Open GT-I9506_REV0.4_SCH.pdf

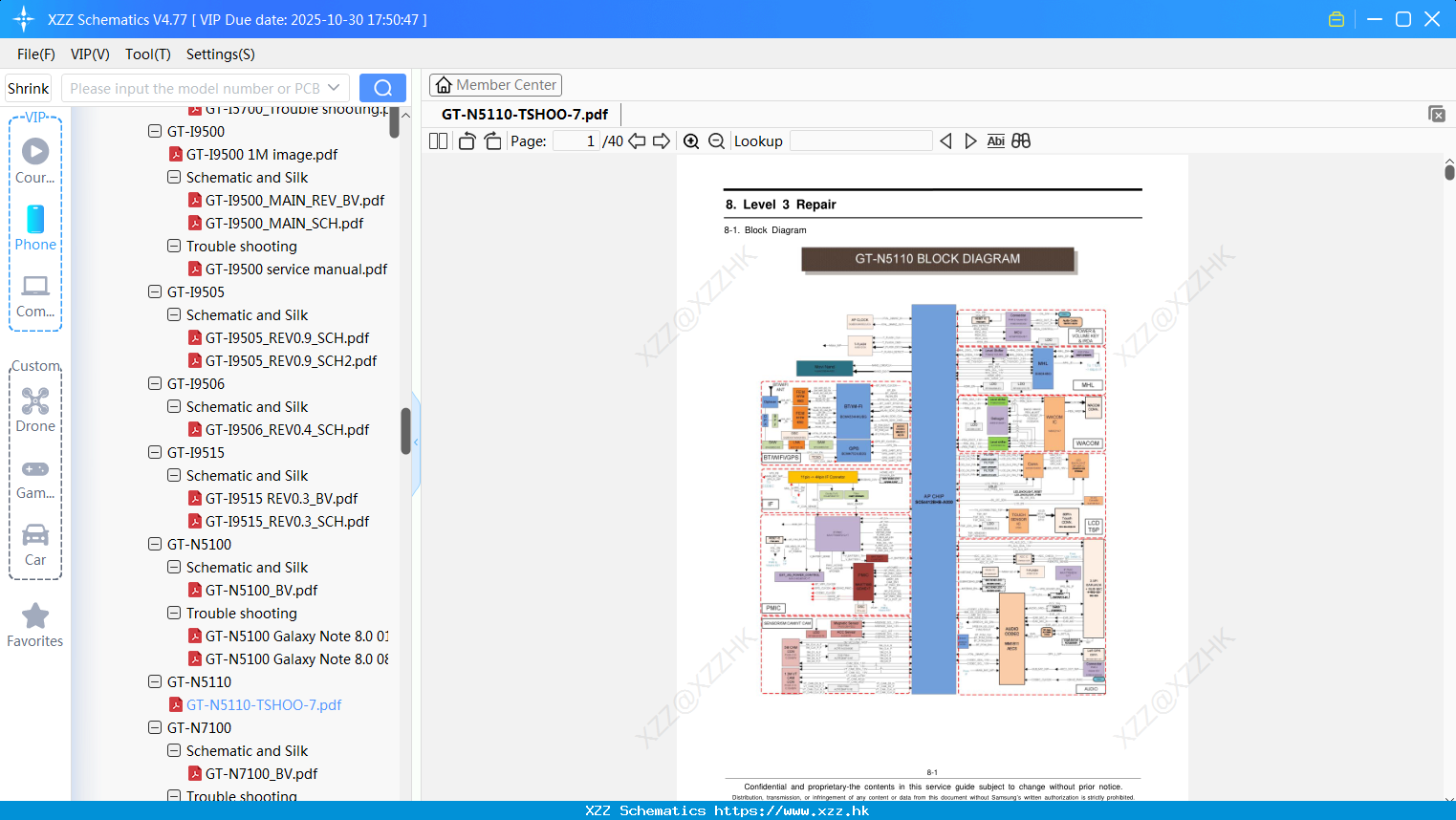tap(287, 429)
